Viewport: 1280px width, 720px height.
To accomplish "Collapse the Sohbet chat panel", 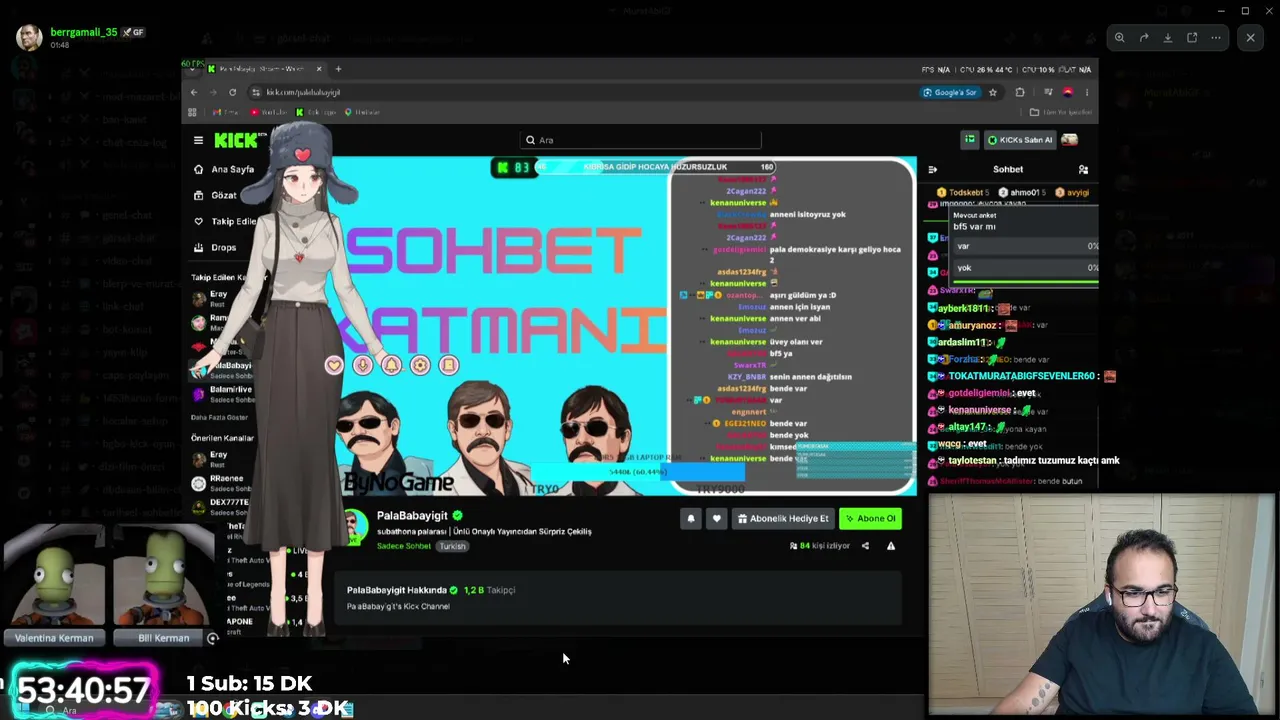I will point(933,170).
